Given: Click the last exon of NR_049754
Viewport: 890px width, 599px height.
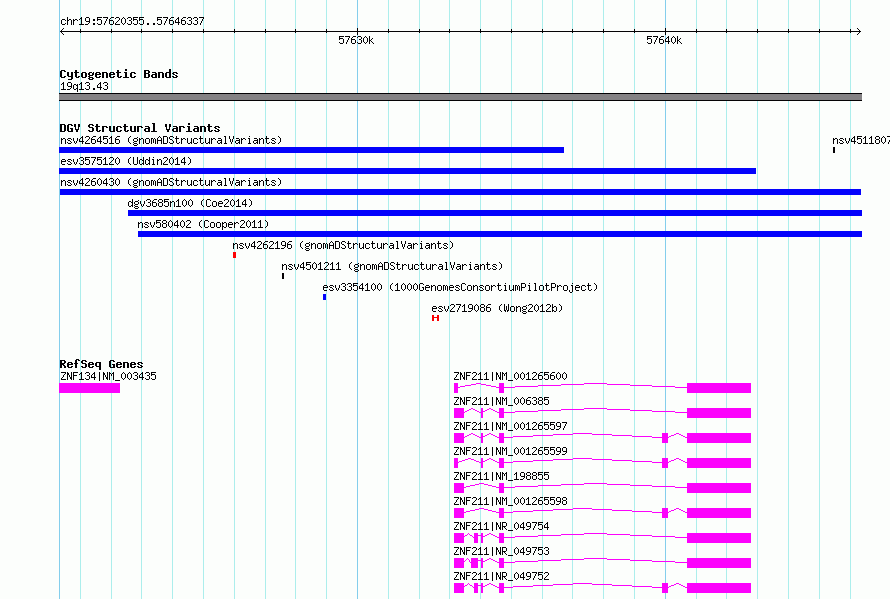Looking at the screenshot, I should (x=719, y=538).
